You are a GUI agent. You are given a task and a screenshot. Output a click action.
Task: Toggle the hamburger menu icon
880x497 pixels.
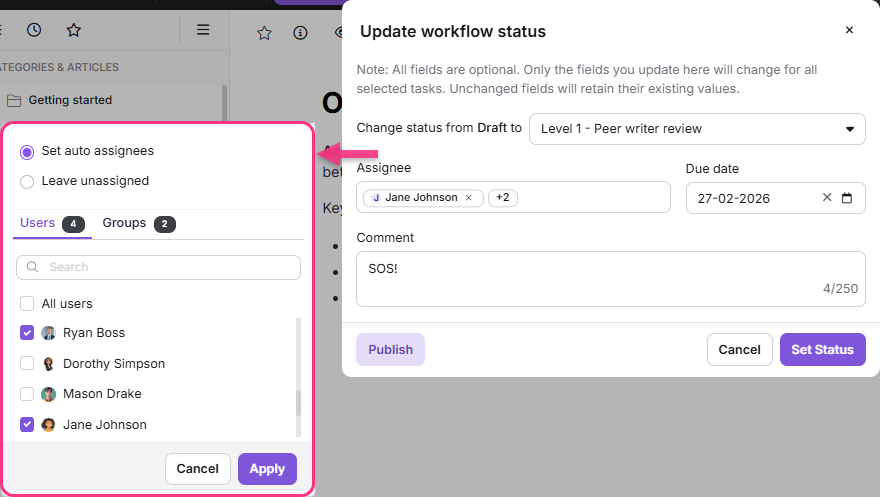[x=203, y=29]
